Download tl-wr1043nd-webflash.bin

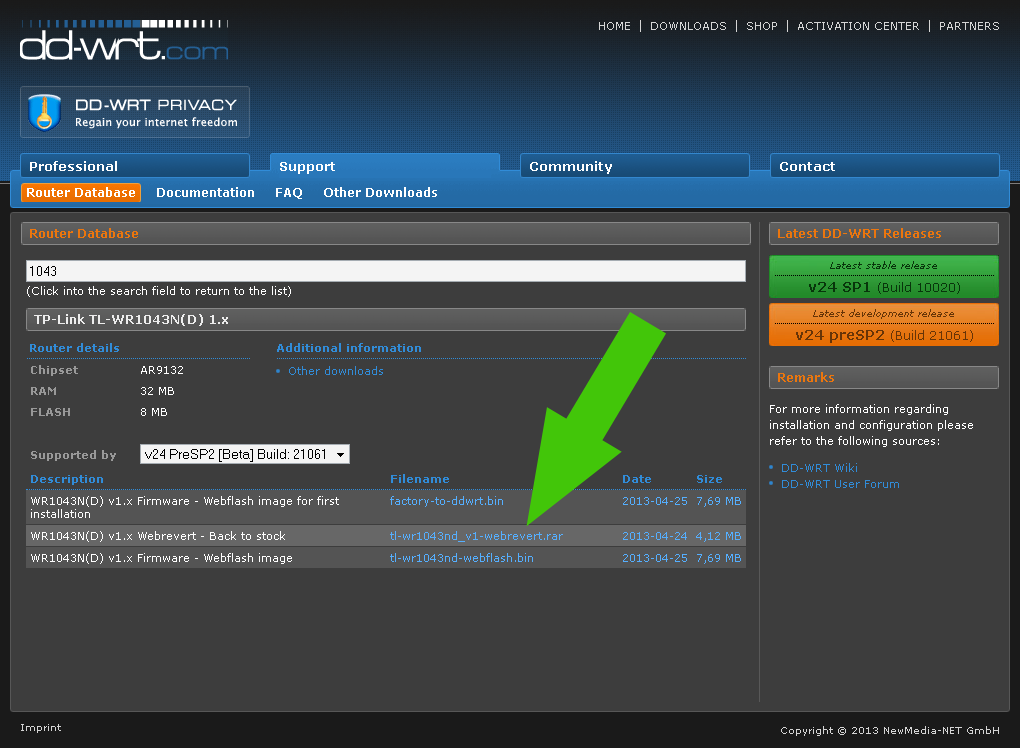(x=461, y=558)
